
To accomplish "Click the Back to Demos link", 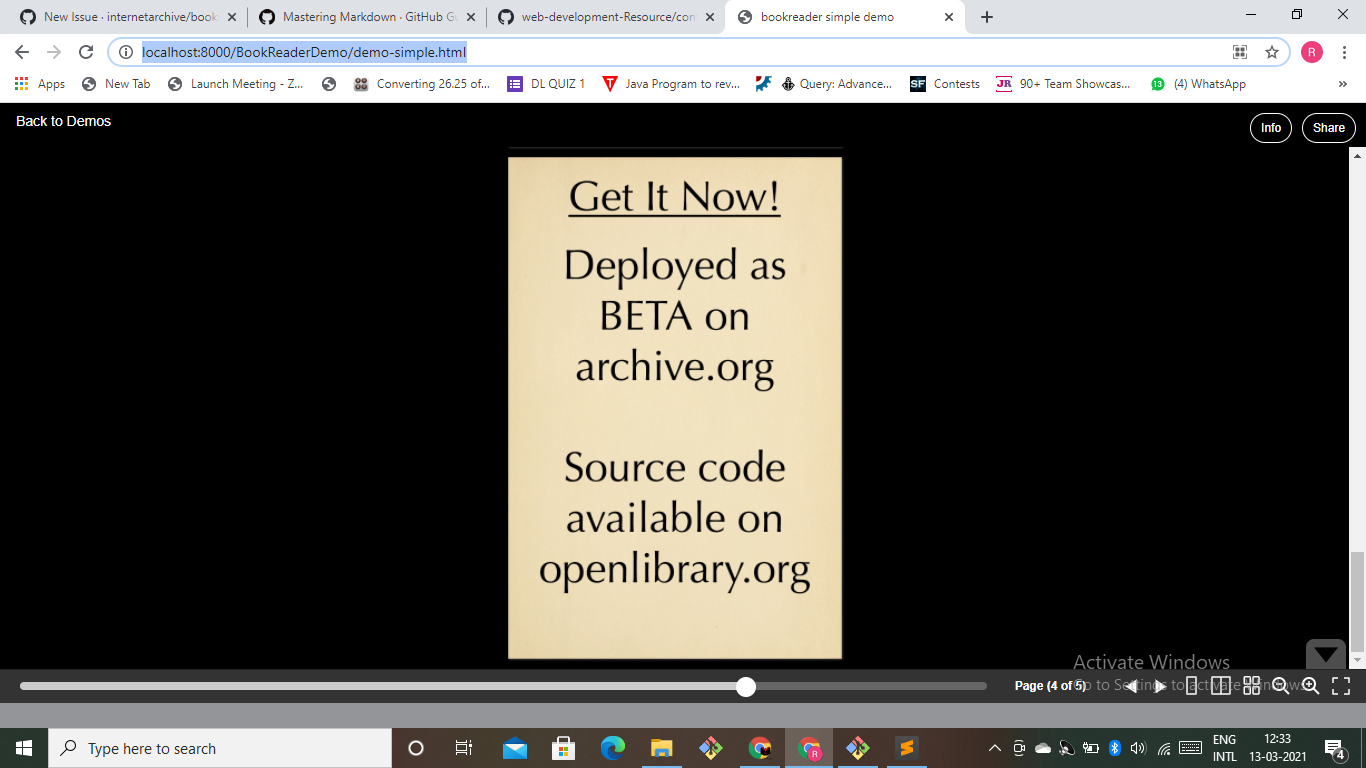I will pyautogui.click(x=62, y=121).
